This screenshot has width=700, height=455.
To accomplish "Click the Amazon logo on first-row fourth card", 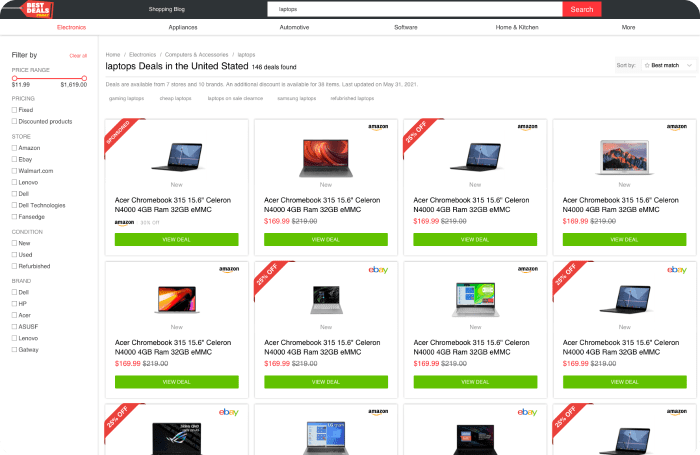I will pyautogui.click(x=677, y=127).
